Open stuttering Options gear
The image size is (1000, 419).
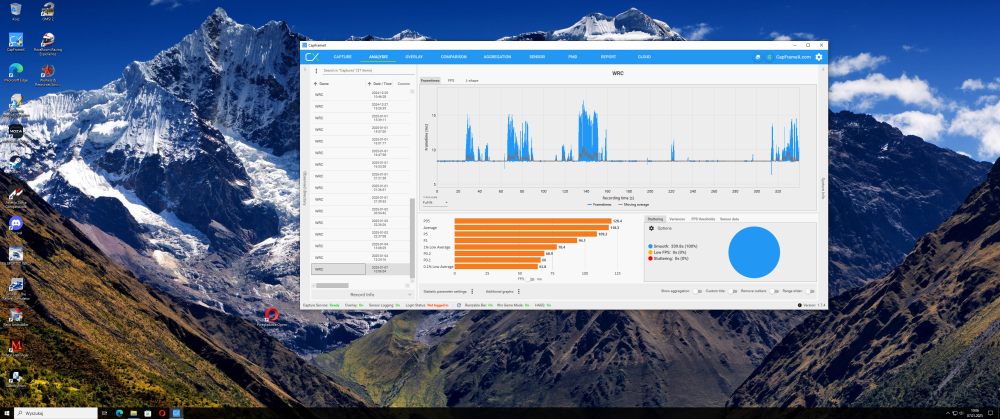coord(651,228)
